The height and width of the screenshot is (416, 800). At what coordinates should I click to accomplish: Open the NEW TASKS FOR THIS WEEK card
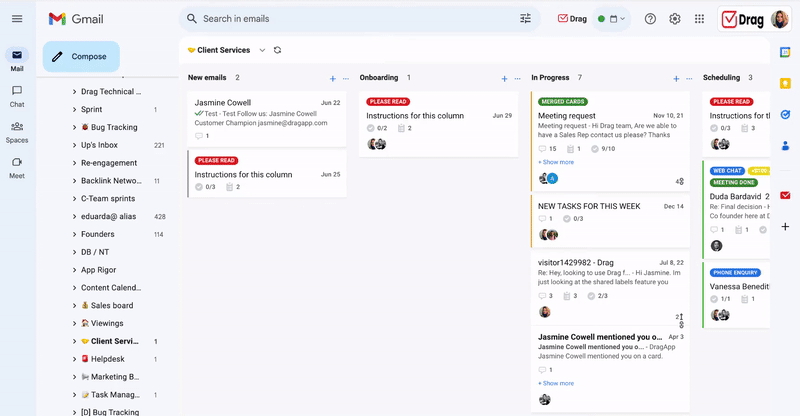click(x=610, y=221)
